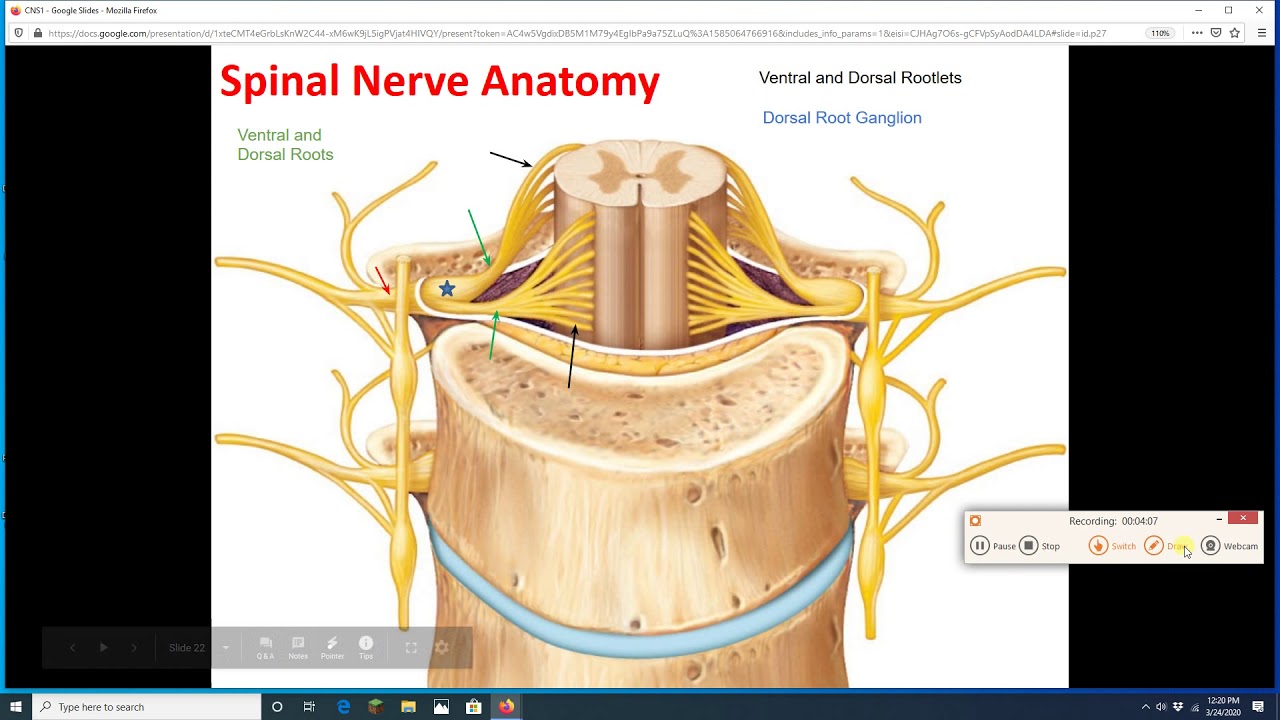Enable the laser Pointer tool
Image resolution: width=1280 pixels, height=720 pixels.
332,648
